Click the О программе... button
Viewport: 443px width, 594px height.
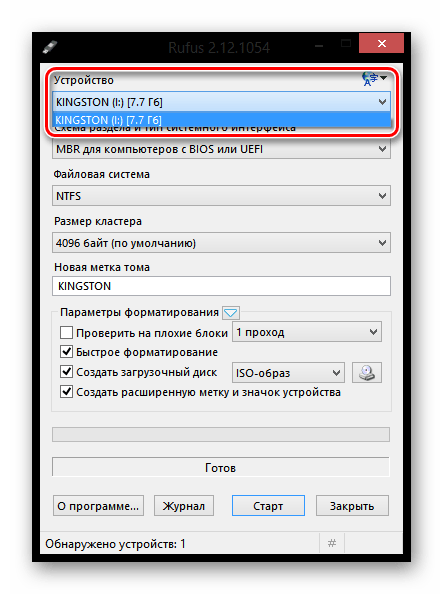pos(98,506)
